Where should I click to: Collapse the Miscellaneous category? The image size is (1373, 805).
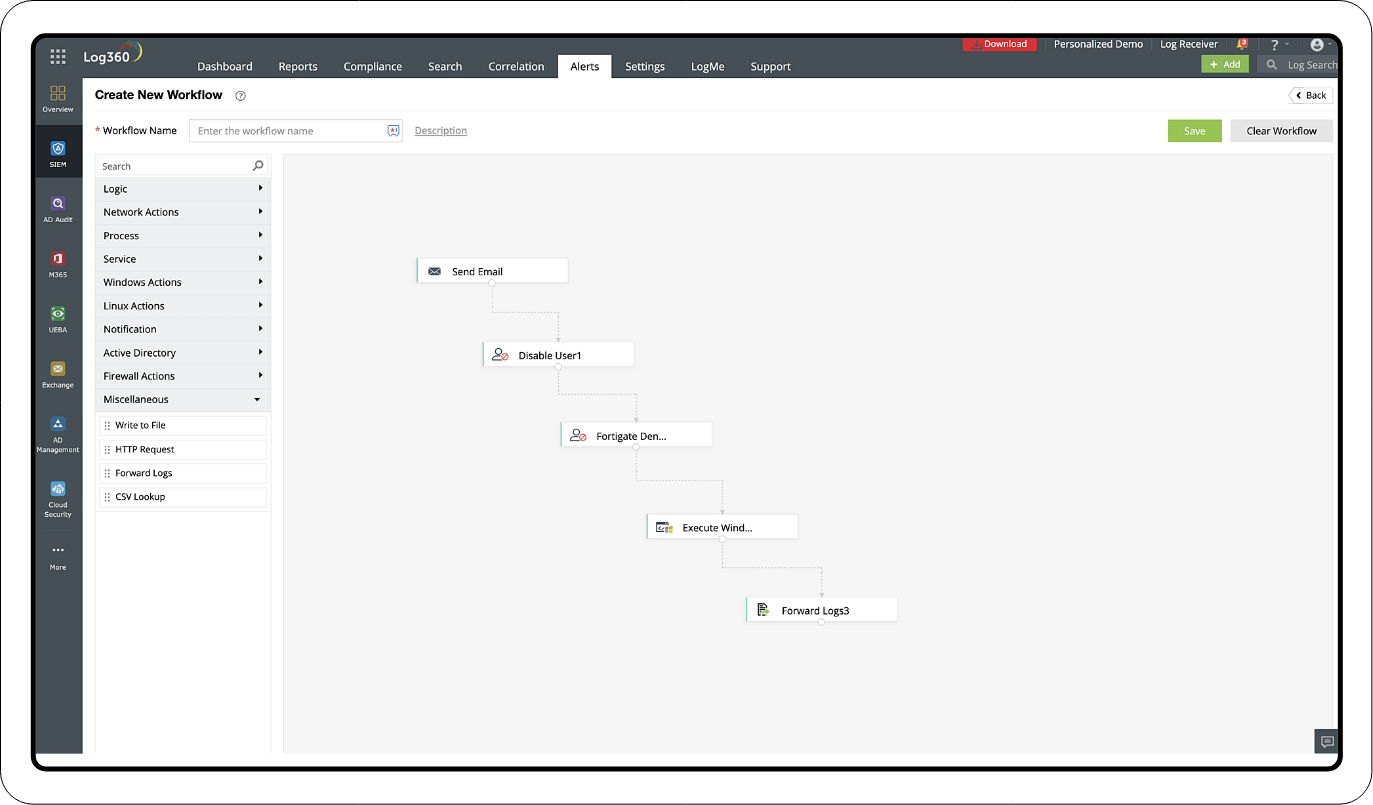tap(183, 399)
